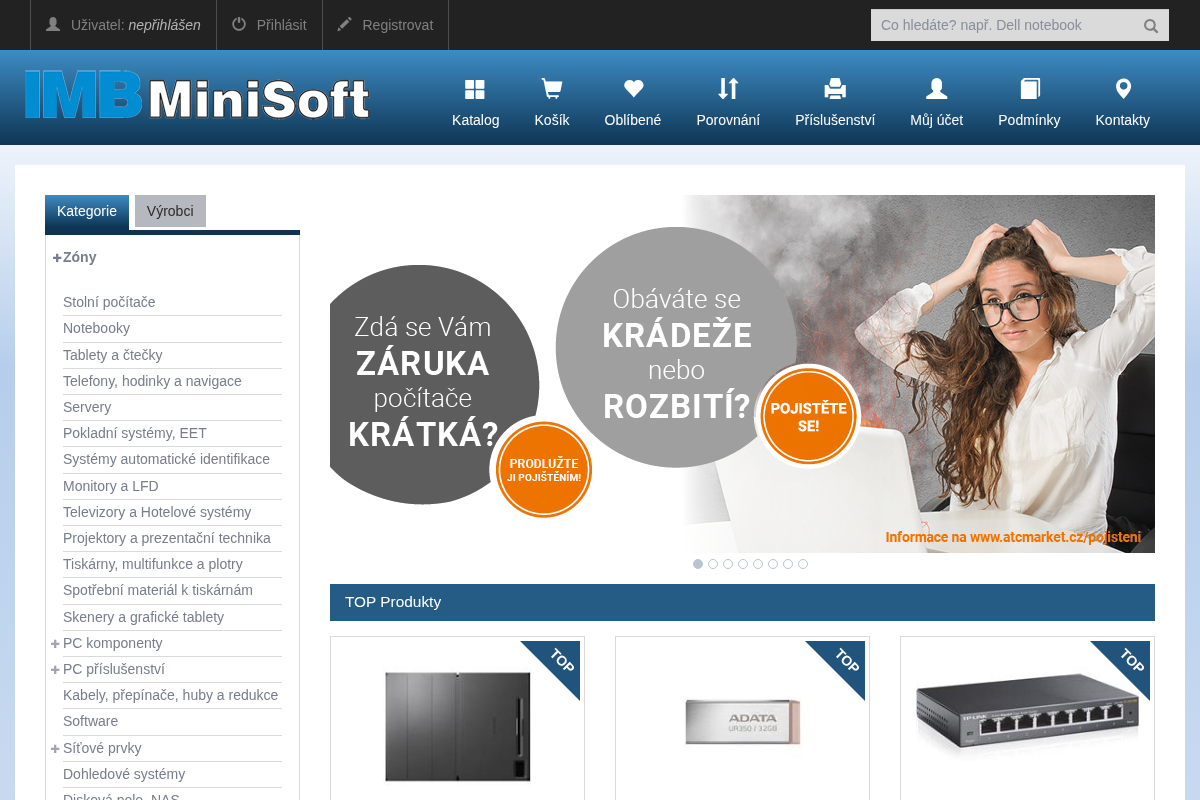
Task: Open the Oblíbené heart icon
Action: tap(633, 89)
